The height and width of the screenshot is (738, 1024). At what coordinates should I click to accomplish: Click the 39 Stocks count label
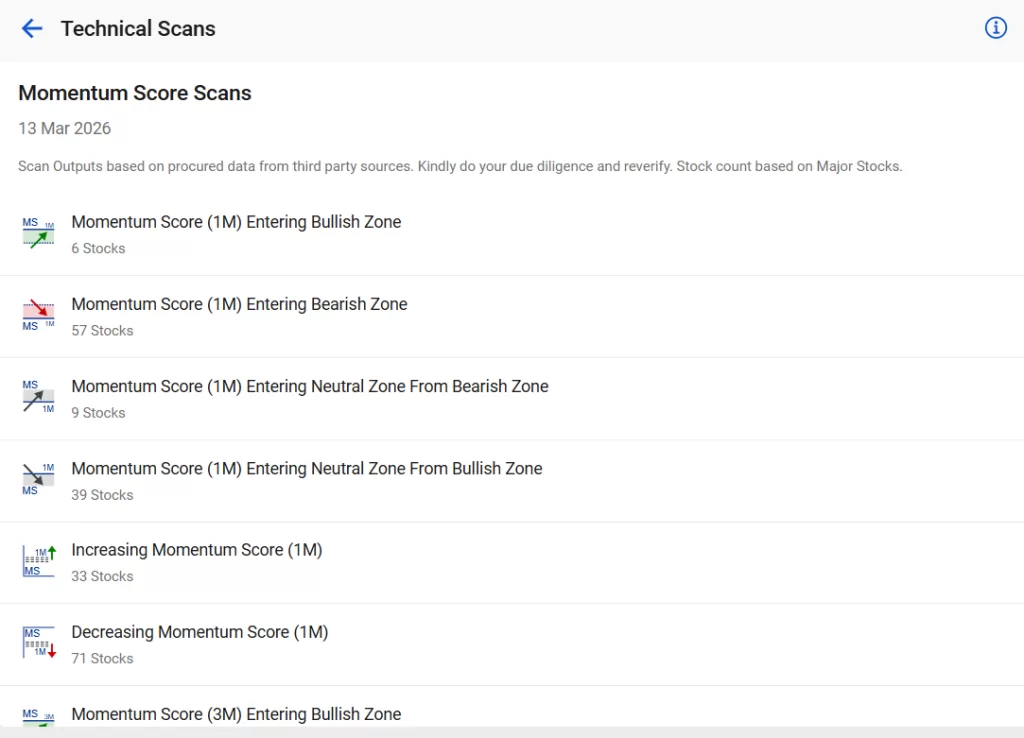tap(102, 495)
